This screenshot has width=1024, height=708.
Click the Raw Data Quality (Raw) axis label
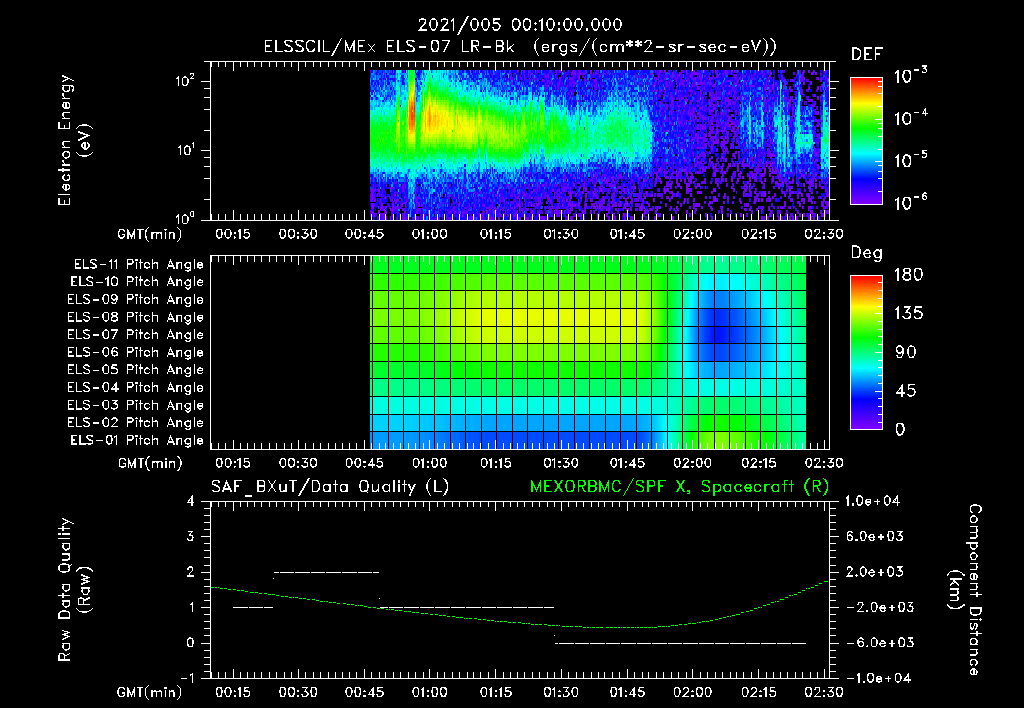tap(74, 590)
